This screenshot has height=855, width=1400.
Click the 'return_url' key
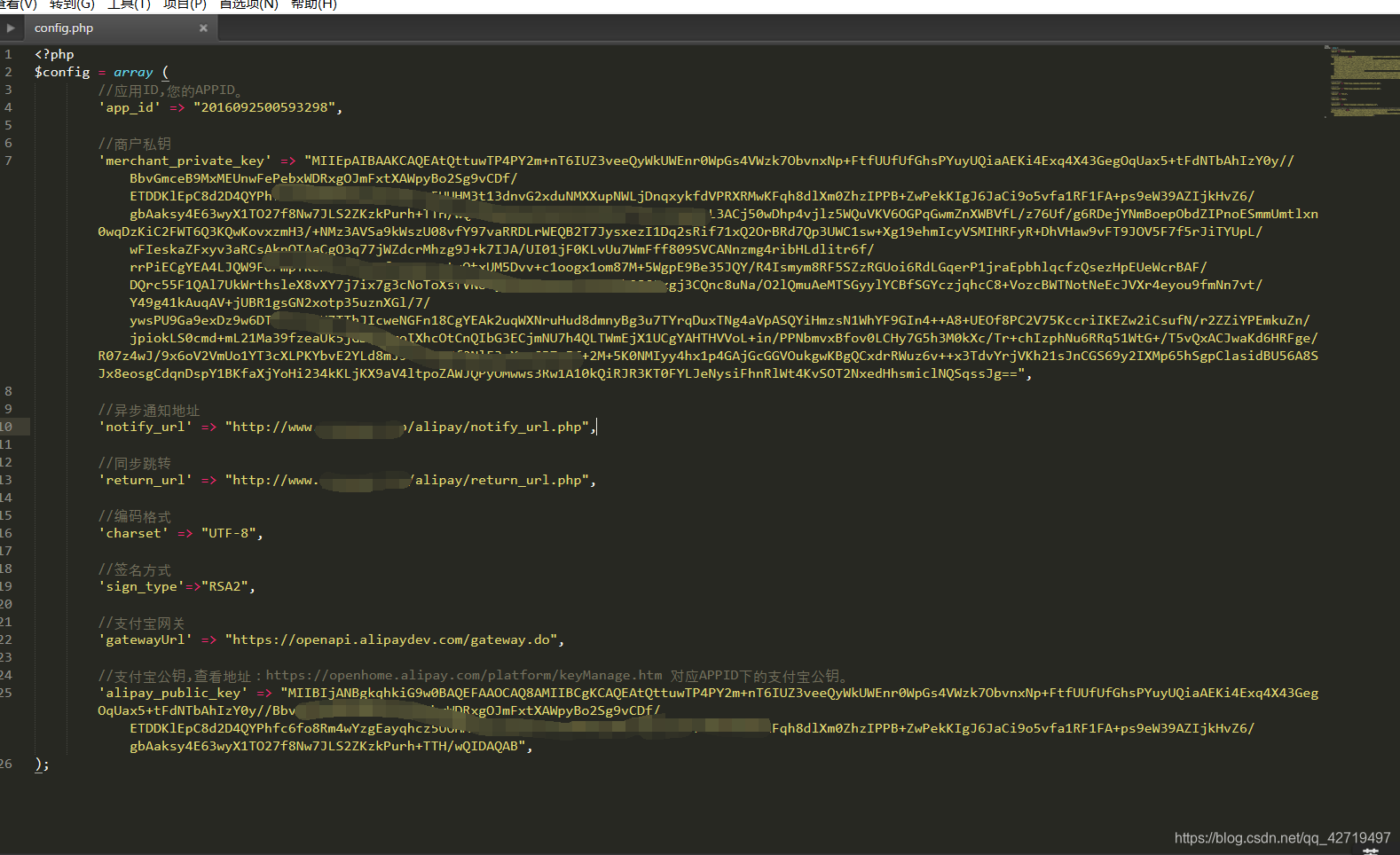(146, 480)
